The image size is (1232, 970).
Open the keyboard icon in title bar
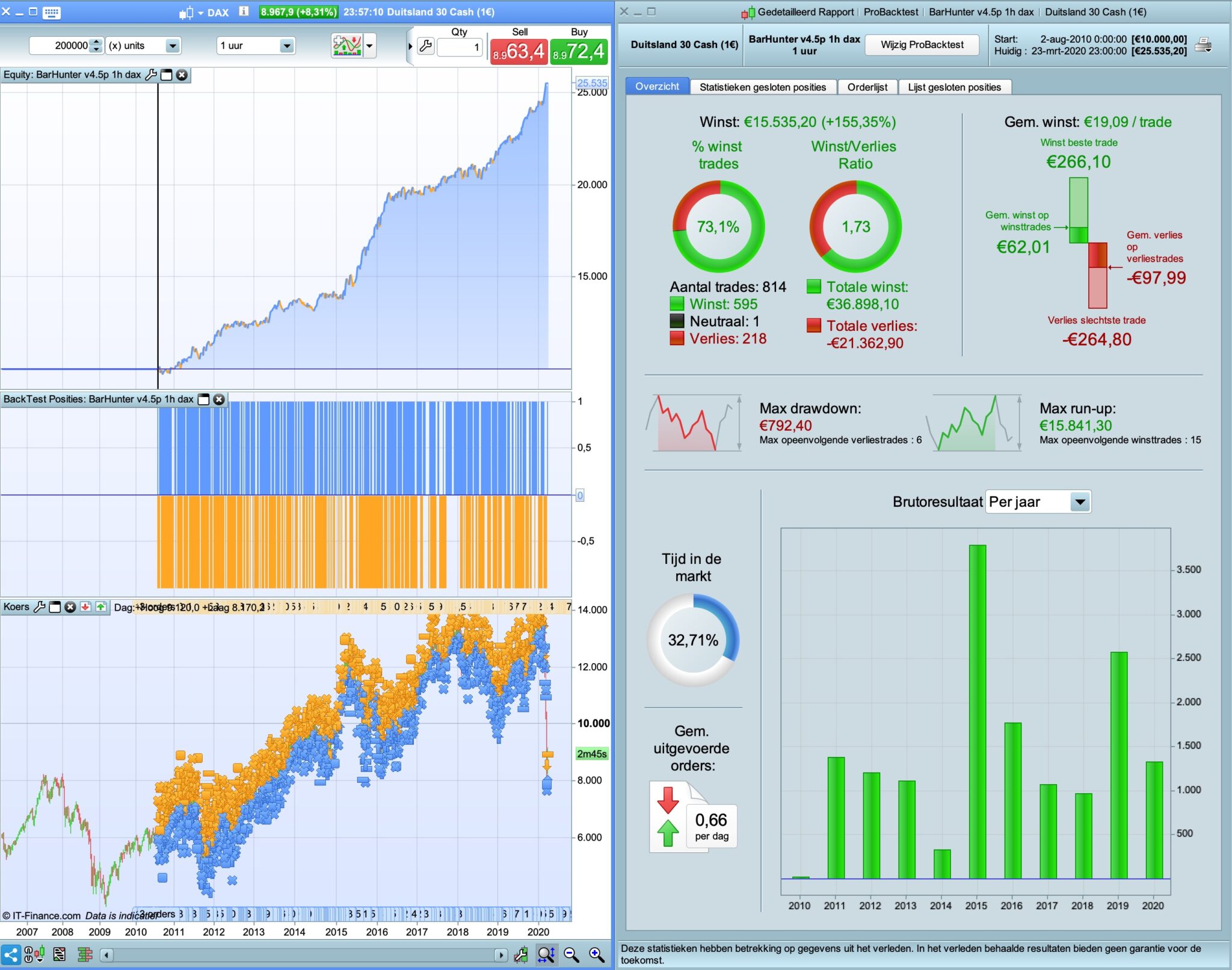52,11
